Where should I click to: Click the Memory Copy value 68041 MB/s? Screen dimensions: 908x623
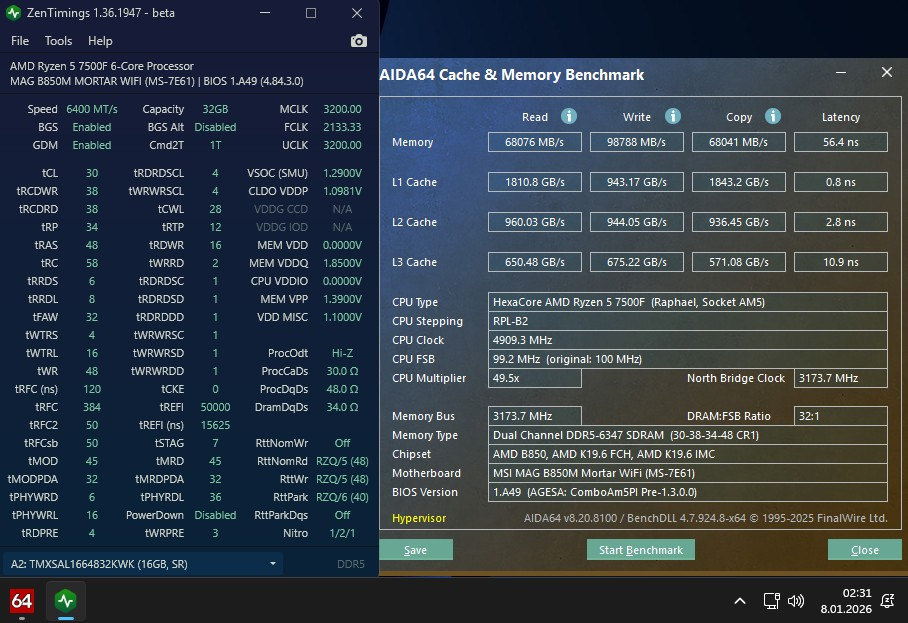(738, 142)
